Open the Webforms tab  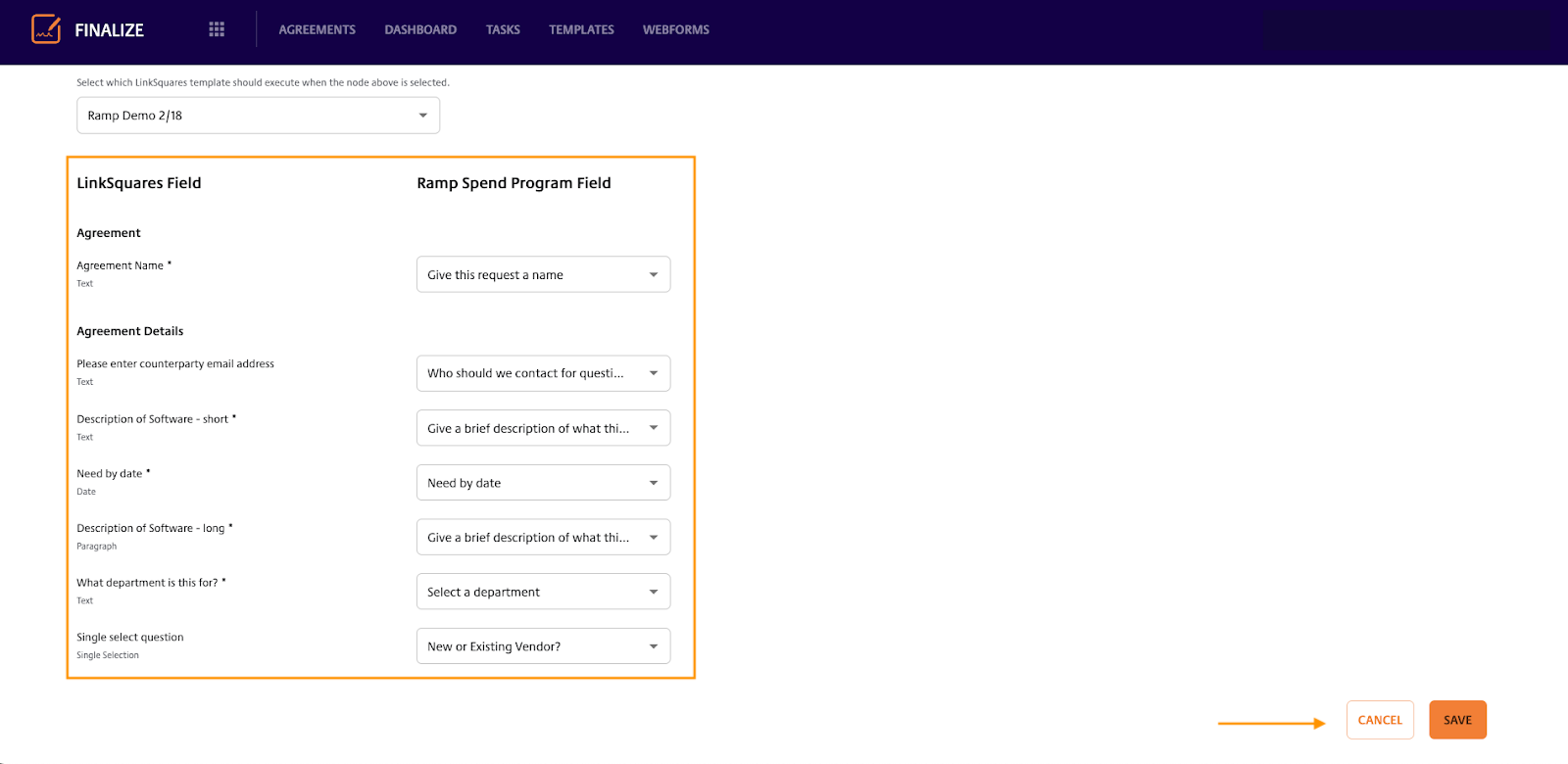coord(675,29)
